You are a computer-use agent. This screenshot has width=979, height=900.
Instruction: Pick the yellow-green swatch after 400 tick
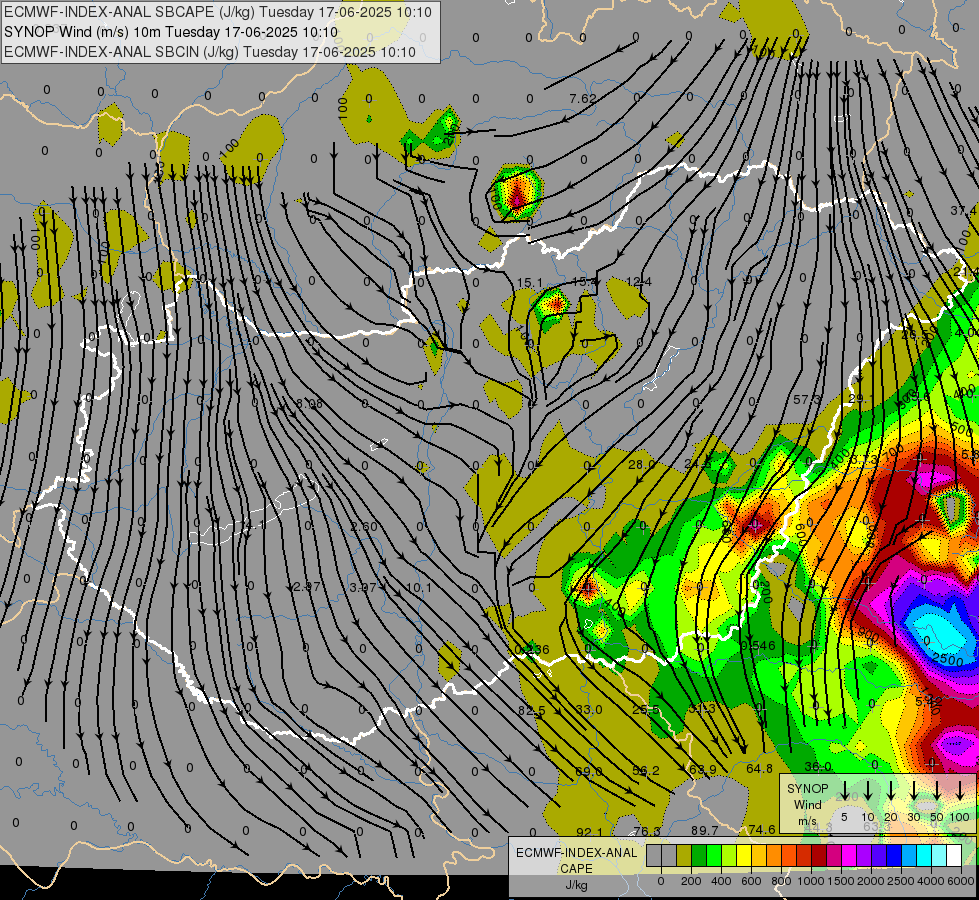tap(729, 856)
